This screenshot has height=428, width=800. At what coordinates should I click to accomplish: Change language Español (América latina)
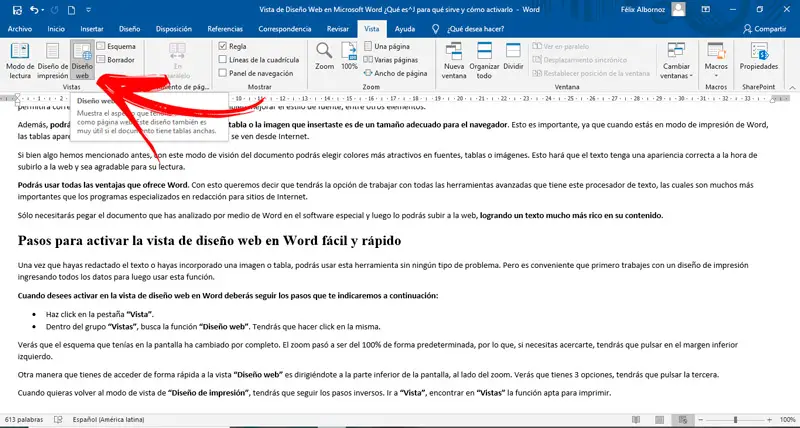click(x=108, y=419)
